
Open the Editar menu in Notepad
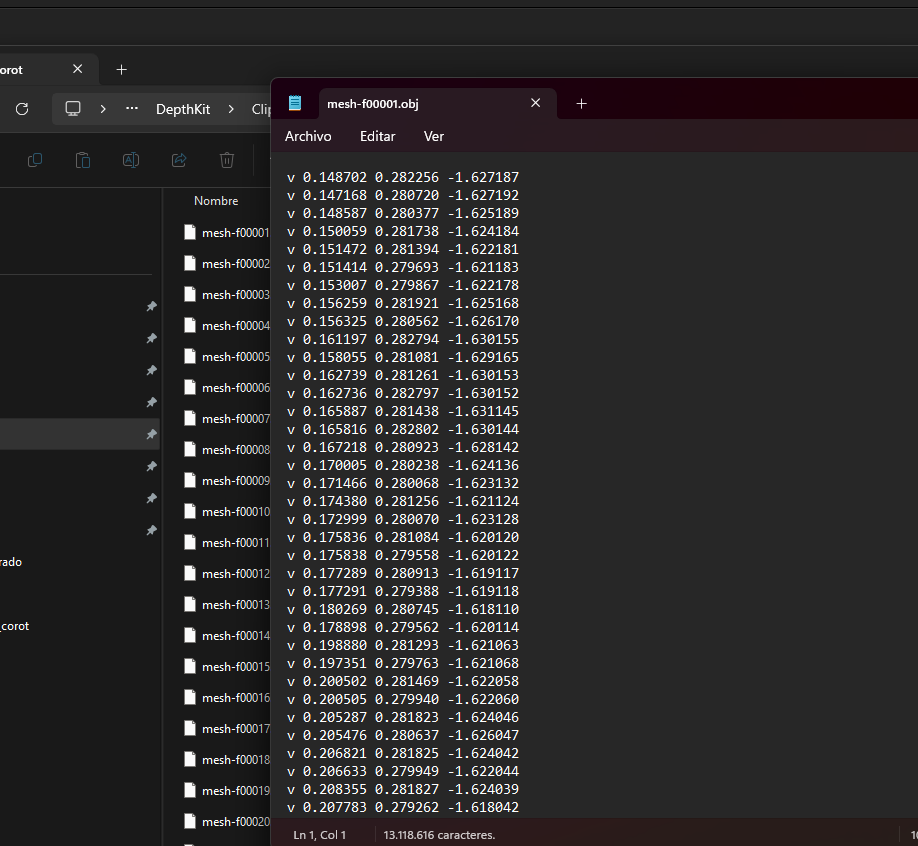[377, 136]
